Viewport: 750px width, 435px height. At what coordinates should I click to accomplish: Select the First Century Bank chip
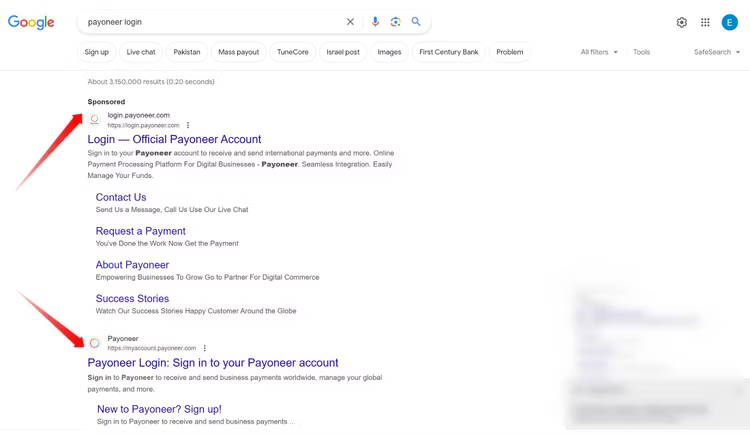click(x=448, y=52)
